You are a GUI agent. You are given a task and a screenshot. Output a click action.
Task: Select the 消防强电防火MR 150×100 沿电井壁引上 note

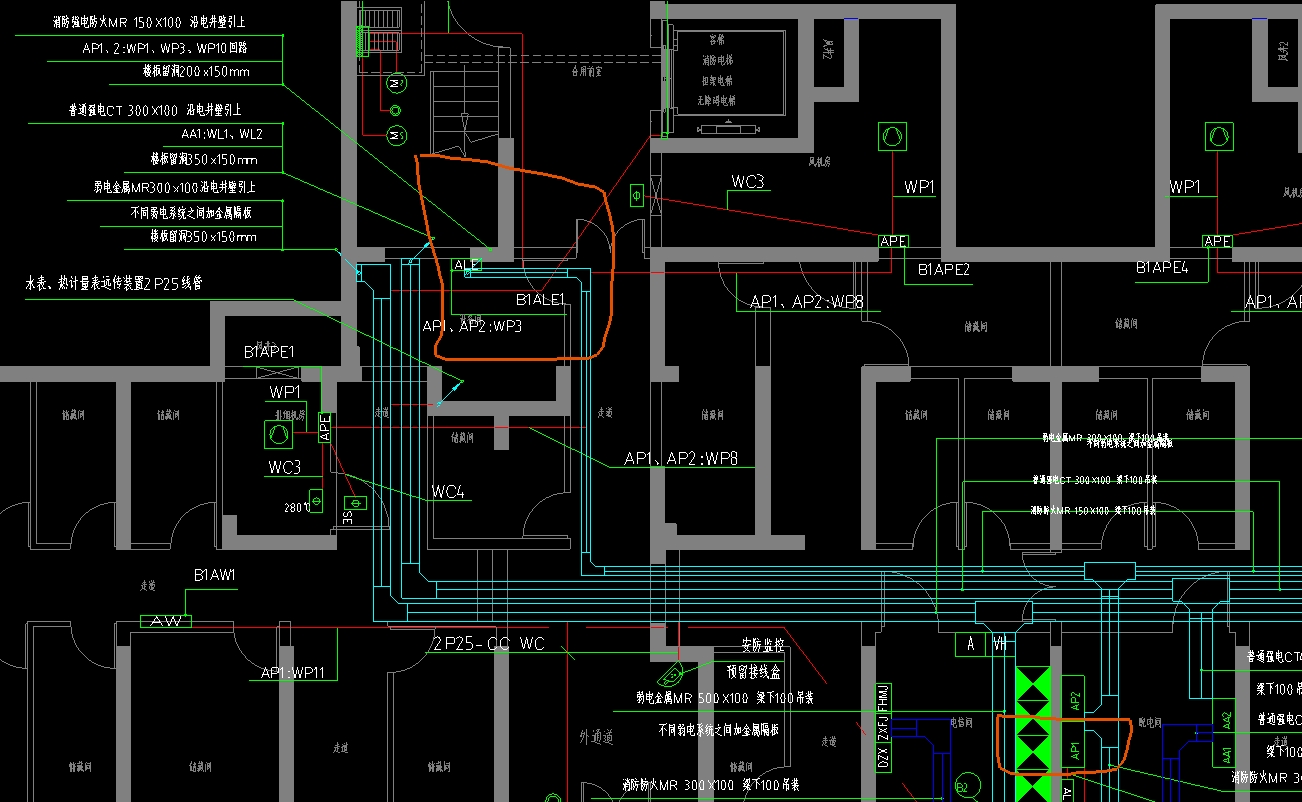(x=147, y=22)
